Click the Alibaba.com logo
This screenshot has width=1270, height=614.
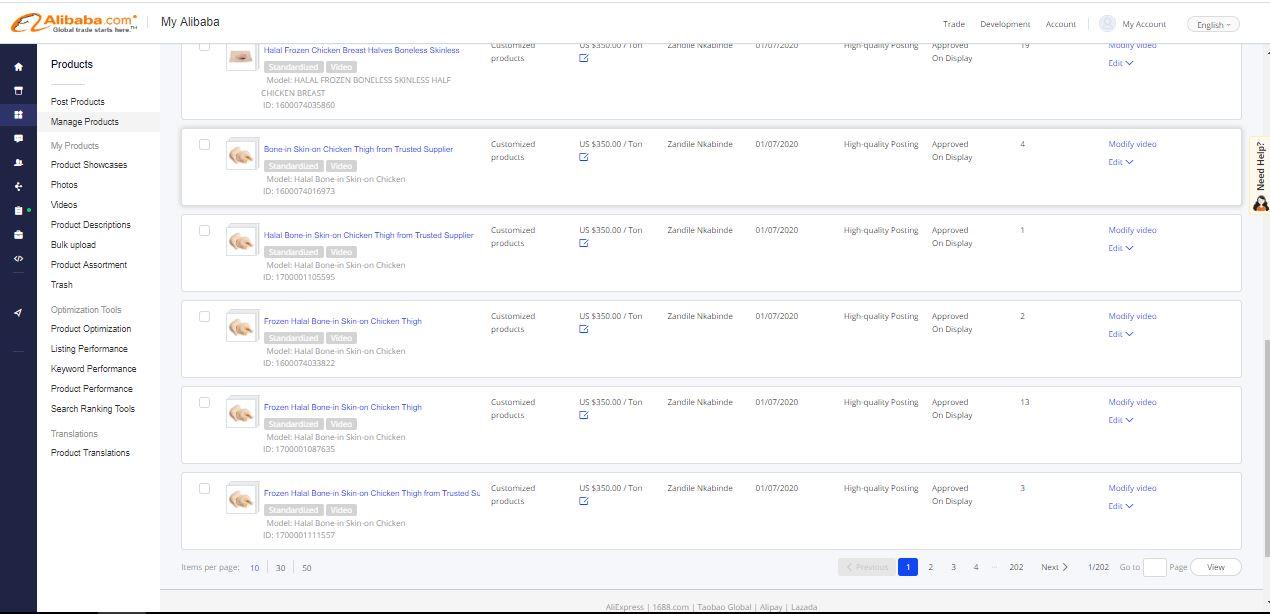click(x=75, y=21)
